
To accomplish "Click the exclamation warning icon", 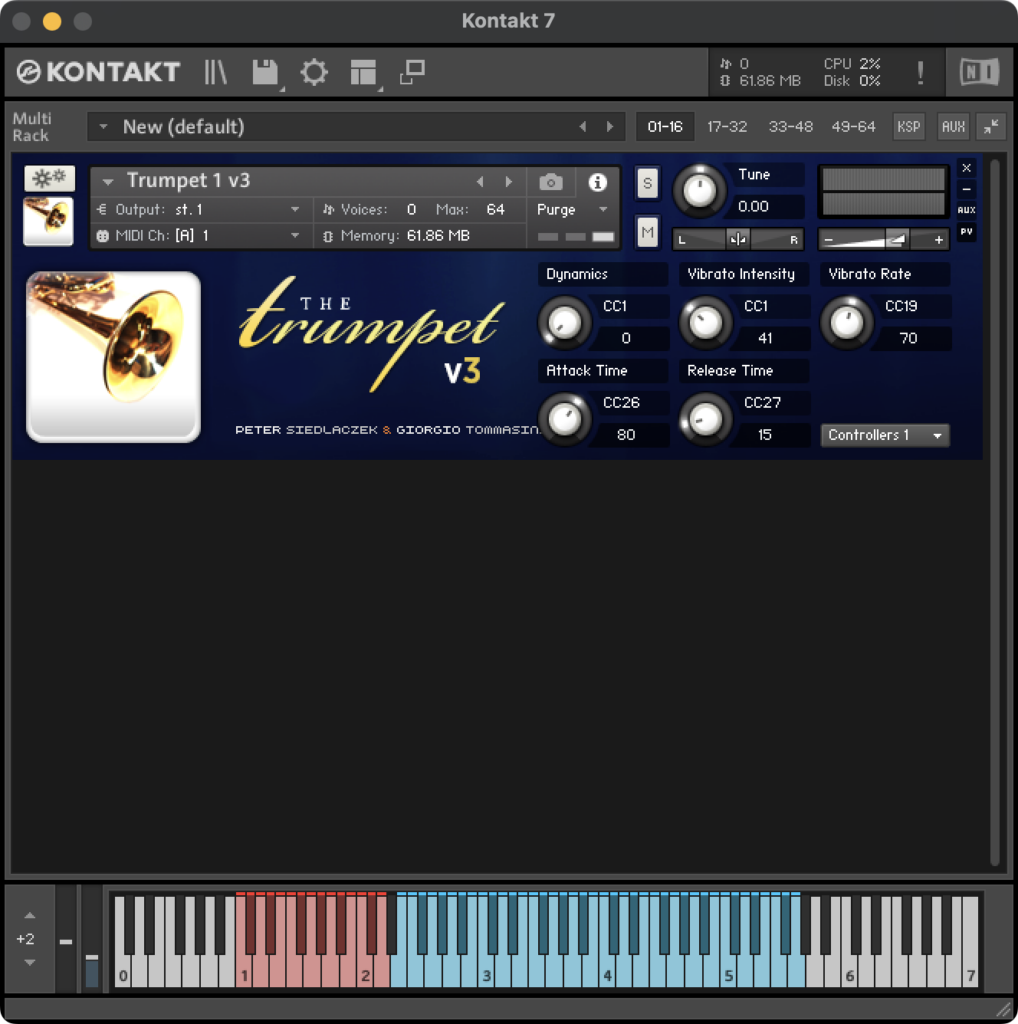I will point(920,72).
